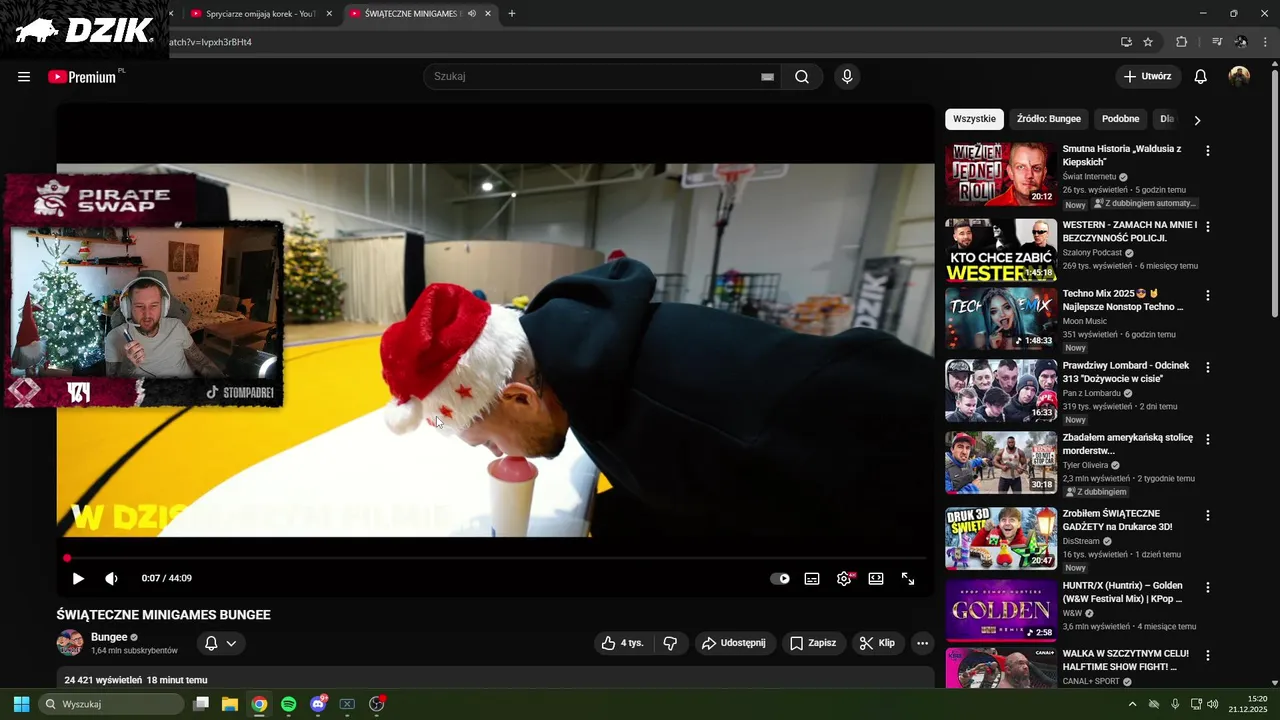The image size is (1280, 720).
Task: Open options menu for WALKA W SZCZYTNYM CELU
Action: pyautogui.click(x=1207, y=656)
